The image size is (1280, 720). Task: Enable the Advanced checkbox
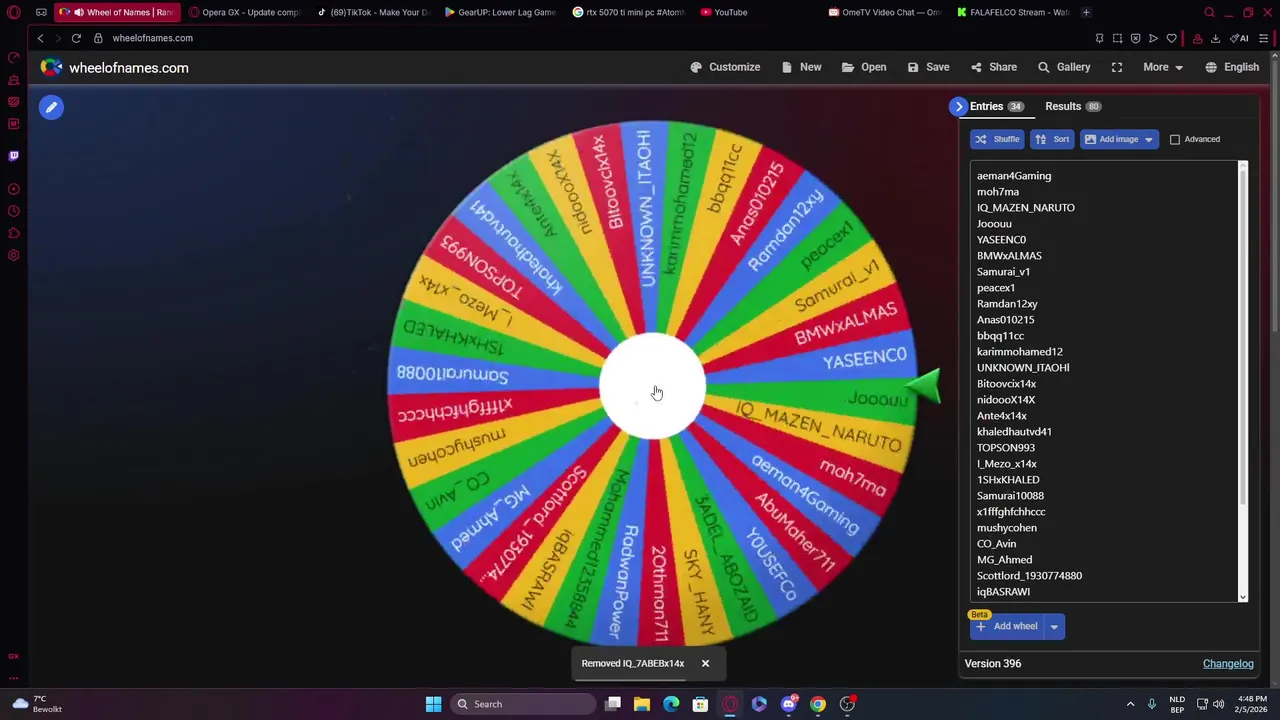pyautogui.click(x=1175, y=139)
